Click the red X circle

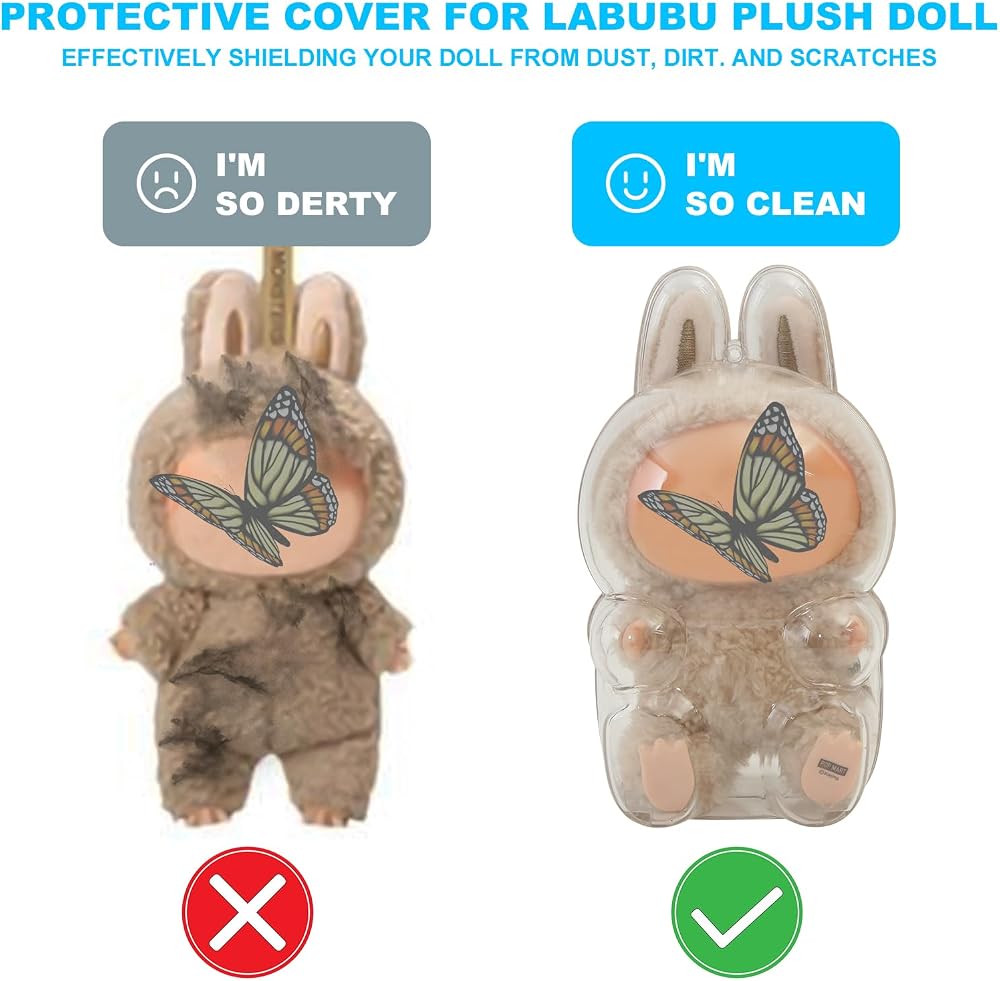(x=247, y=911)
